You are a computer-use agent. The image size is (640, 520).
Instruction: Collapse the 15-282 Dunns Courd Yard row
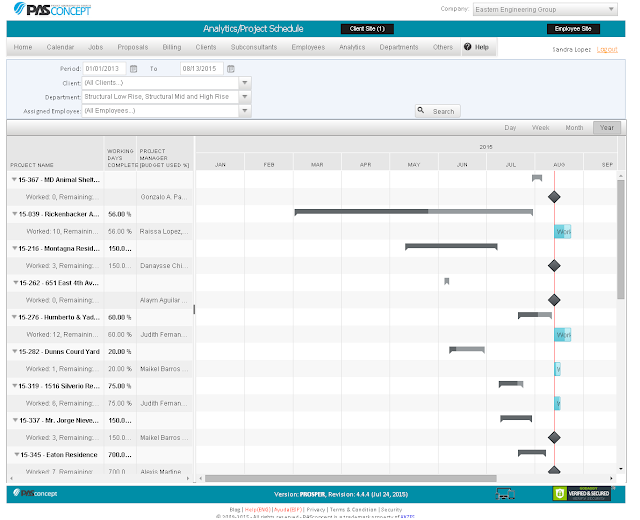(x=14, y=351)
